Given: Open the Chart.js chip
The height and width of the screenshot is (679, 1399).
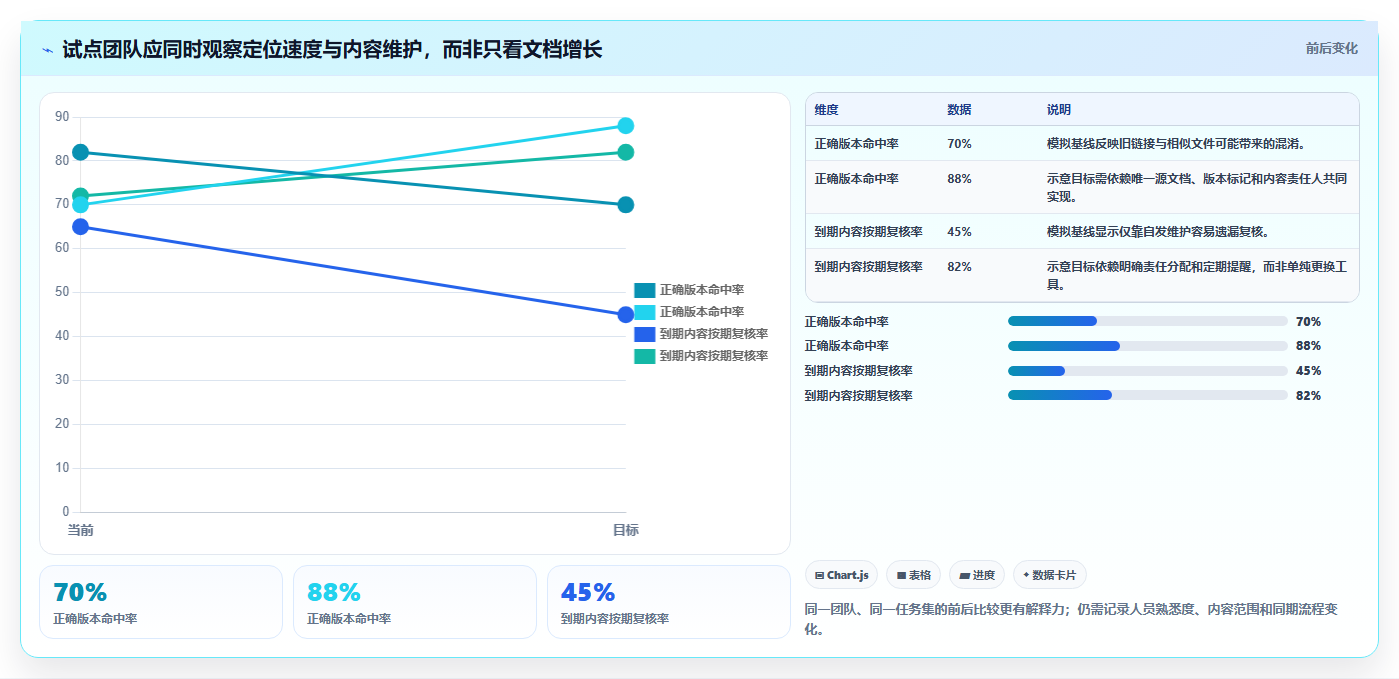Looking at the screenshot, I should click(x=841, y=575).
